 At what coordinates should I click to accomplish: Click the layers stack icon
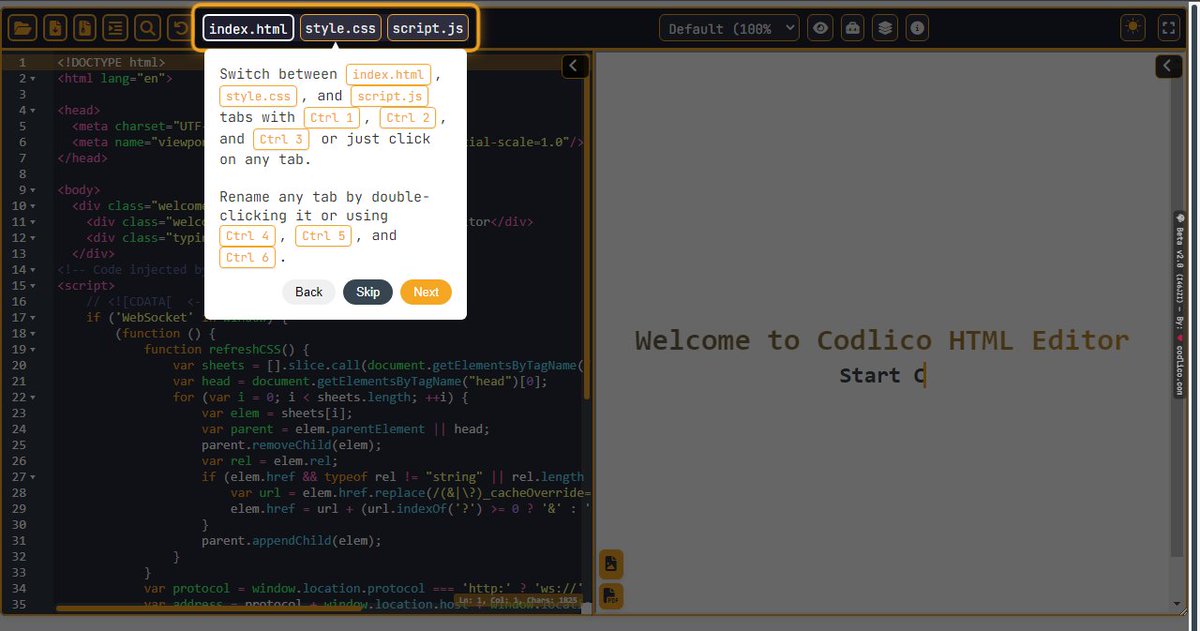pos(885,28)
